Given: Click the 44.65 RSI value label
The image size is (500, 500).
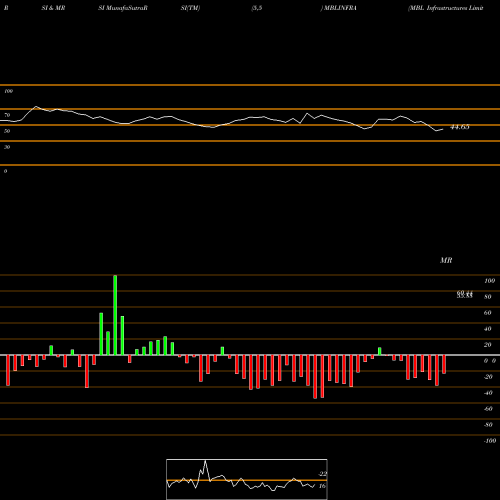Looking at the screenshot, I should coord(460,127).
